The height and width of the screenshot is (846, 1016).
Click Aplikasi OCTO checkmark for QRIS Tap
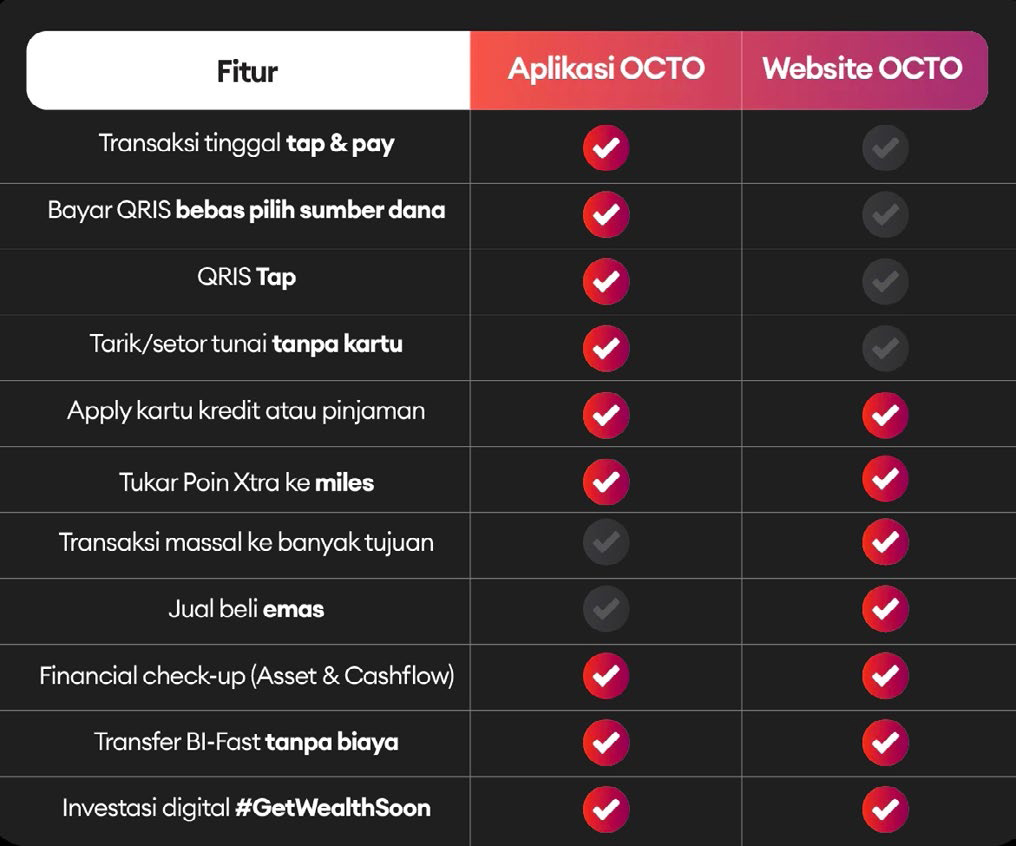point(606,281)
